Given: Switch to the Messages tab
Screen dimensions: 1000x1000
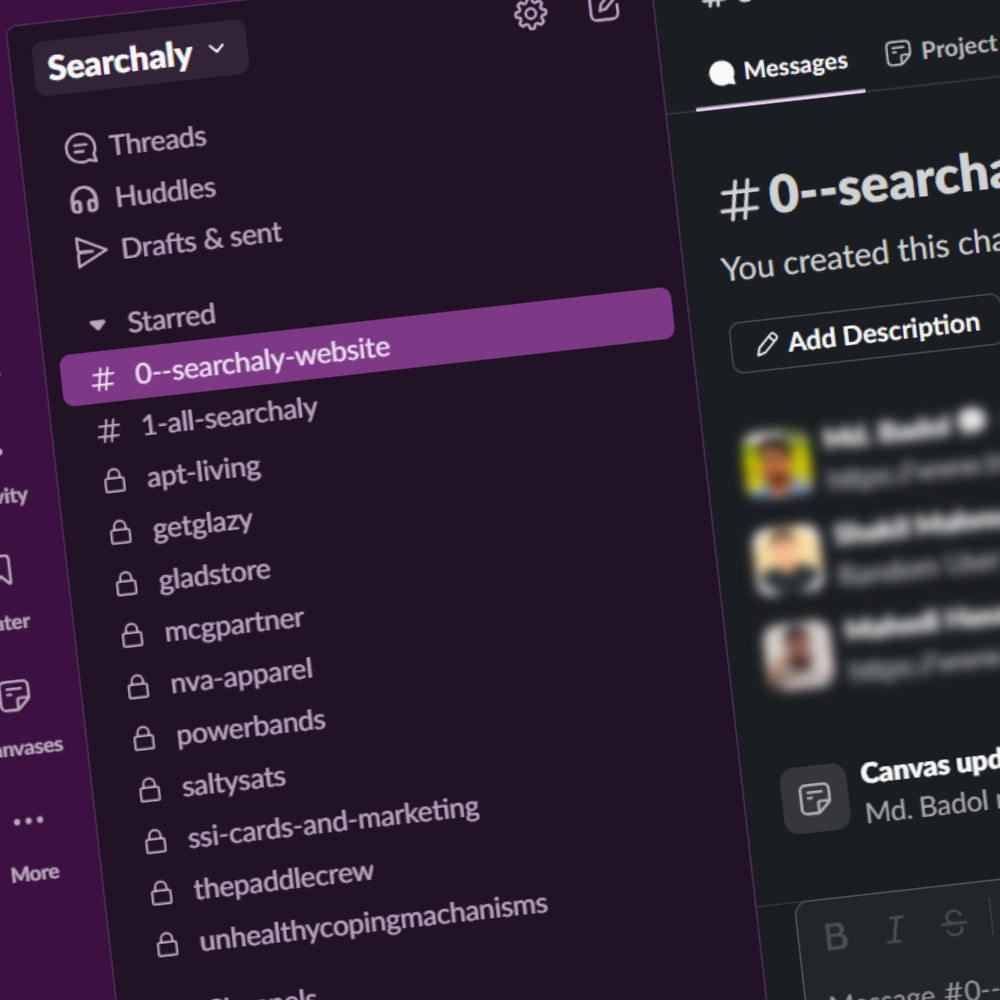Looking at the screenshot, I should 780,69.
